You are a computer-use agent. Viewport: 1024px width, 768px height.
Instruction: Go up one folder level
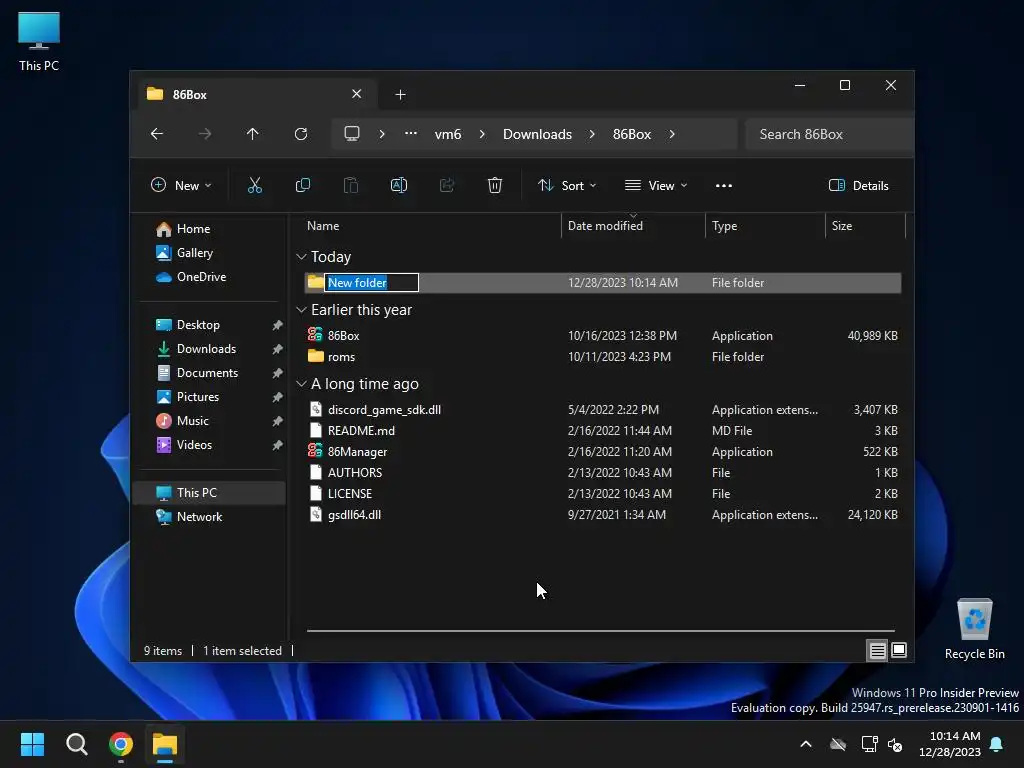click(253, 134)
